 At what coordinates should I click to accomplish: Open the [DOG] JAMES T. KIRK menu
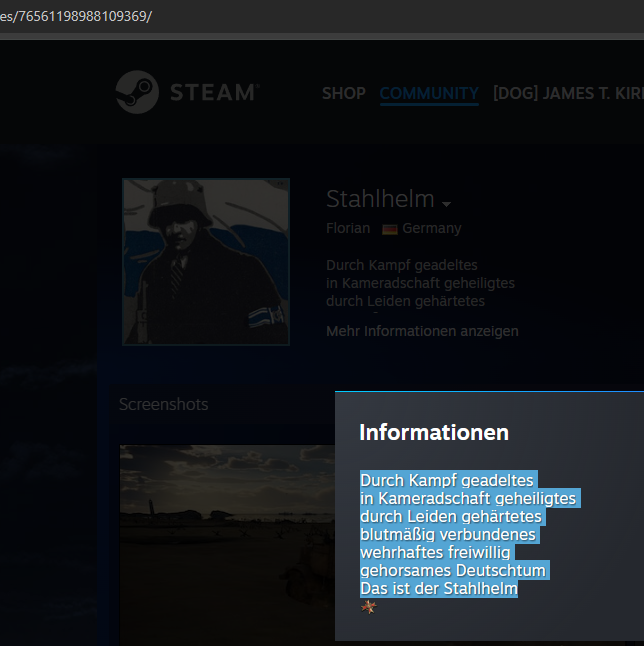tap(567, 93)
